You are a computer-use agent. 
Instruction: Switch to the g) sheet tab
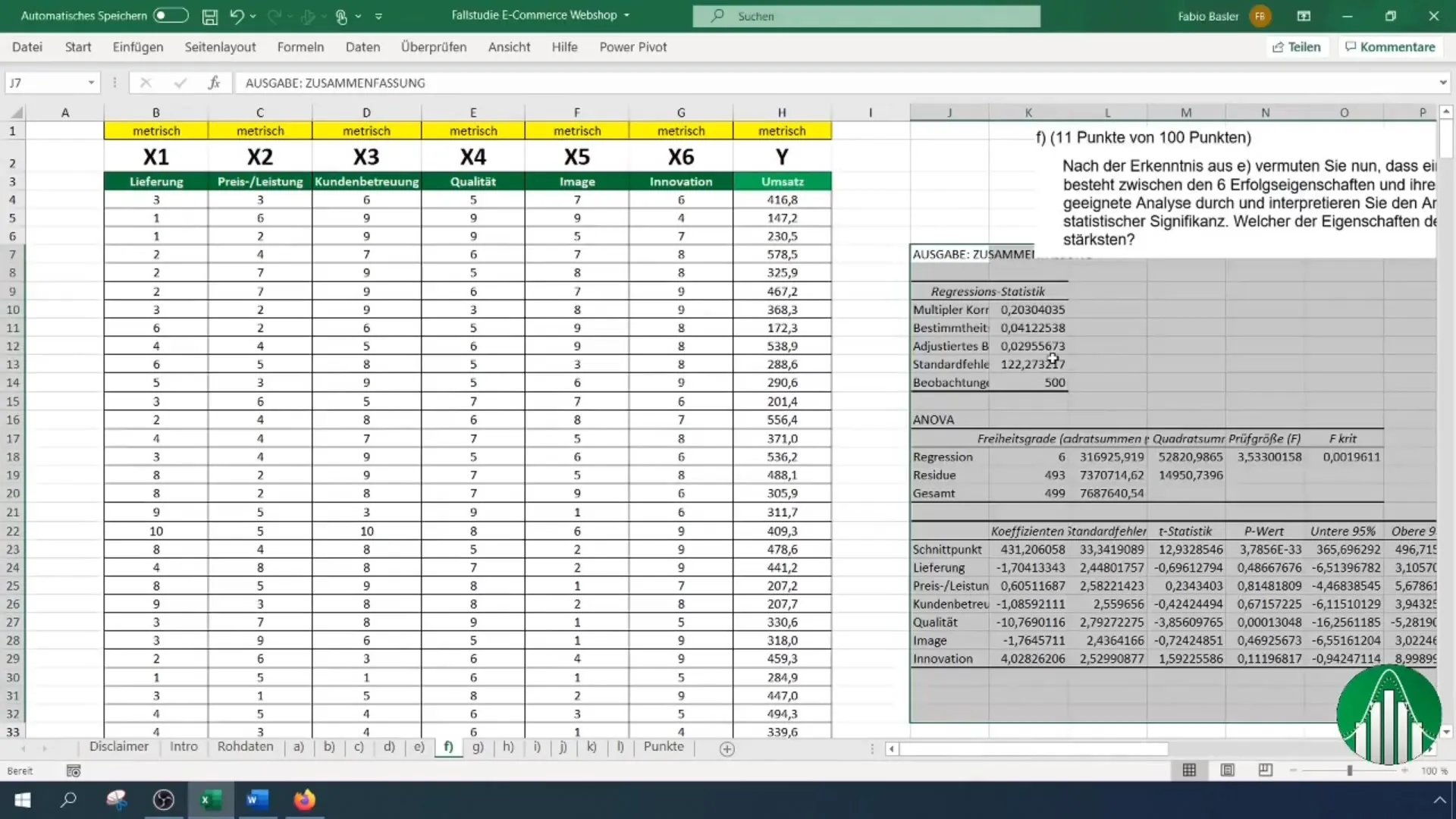(x=478, y=747)
